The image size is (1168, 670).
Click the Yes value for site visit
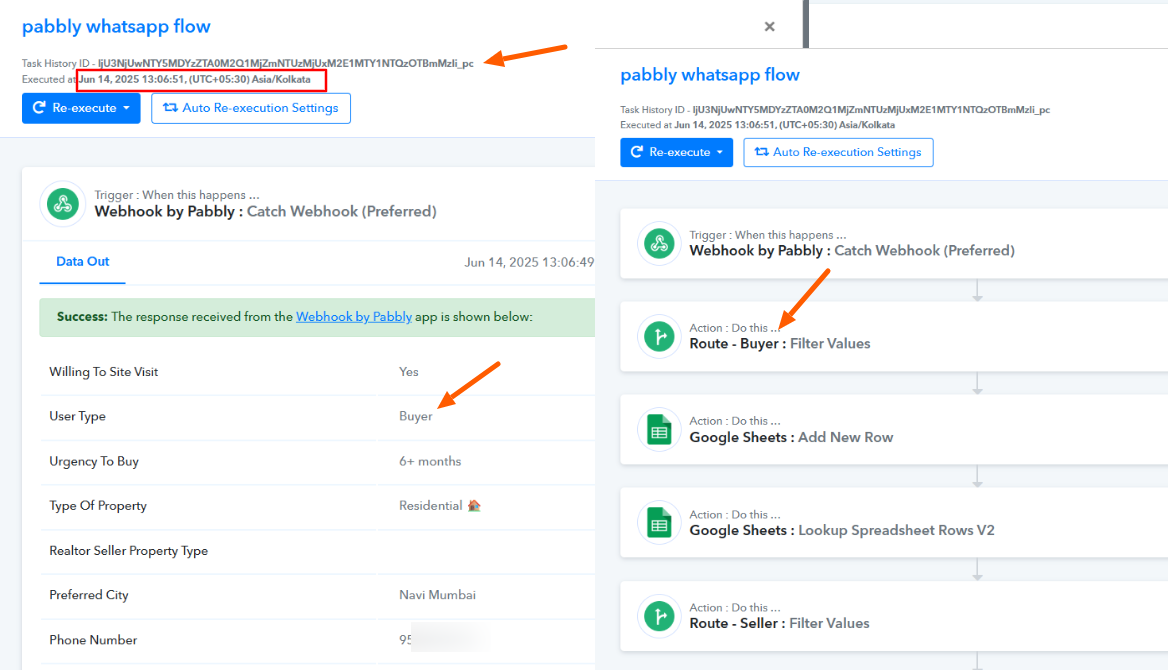409,372
